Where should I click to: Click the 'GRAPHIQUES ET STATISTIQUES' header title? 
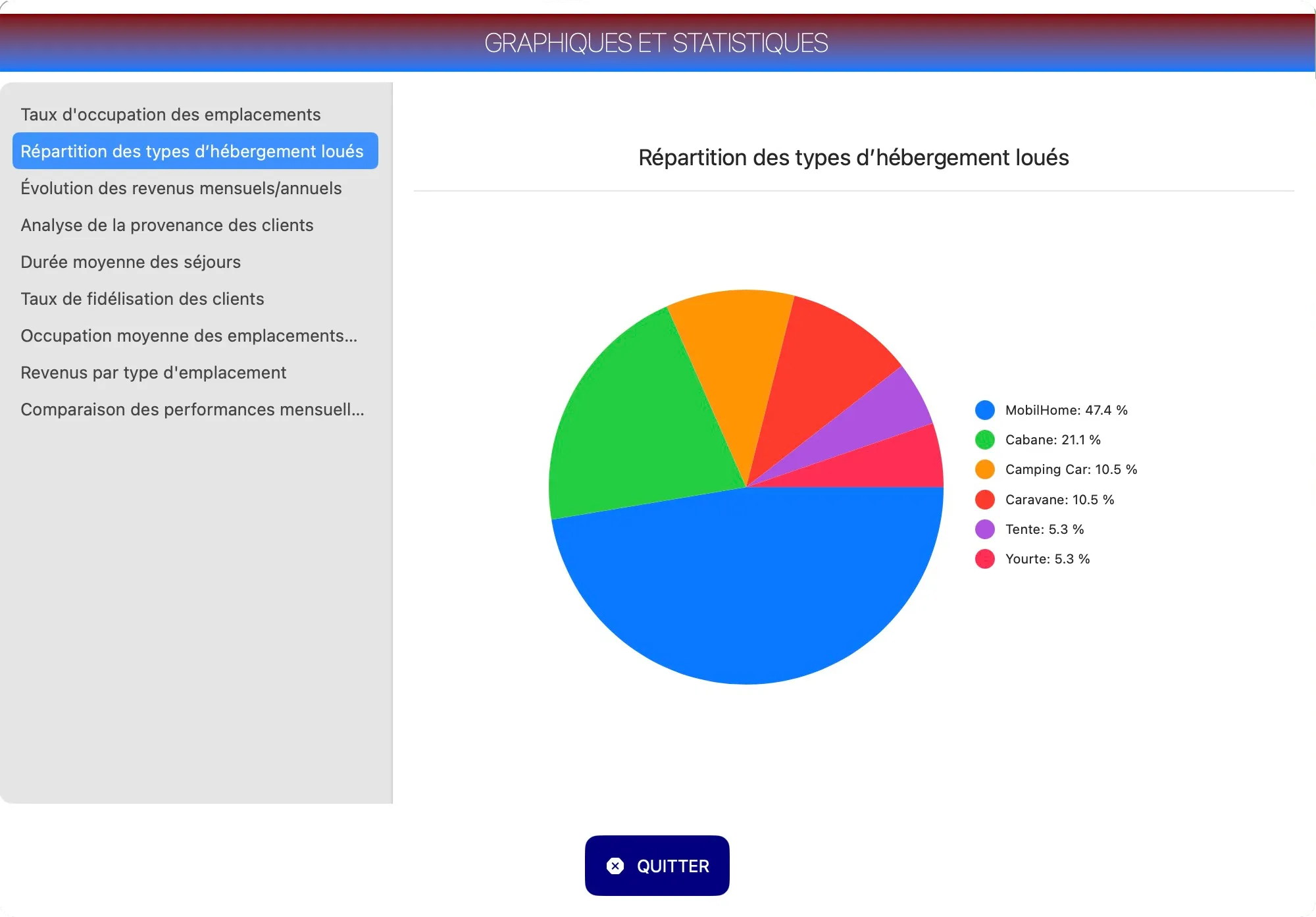[656, 43]
